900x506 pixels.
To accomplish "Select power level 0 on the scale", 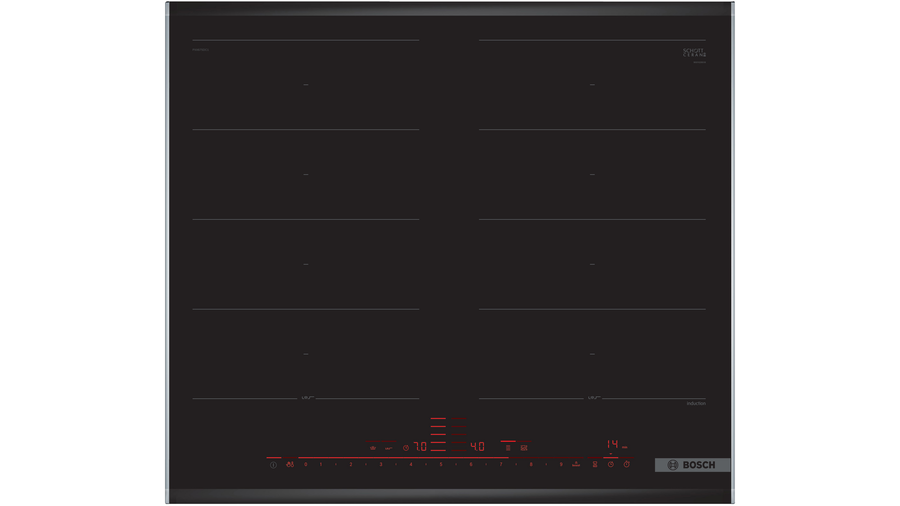I will [305, 465].
